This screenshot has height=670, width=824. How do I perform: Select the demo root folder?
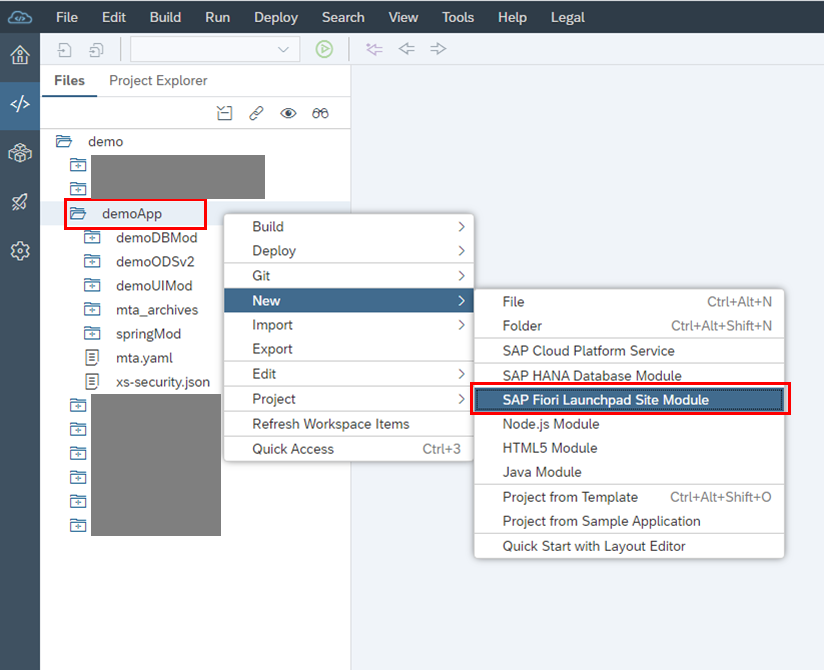(x=106, y=141)
